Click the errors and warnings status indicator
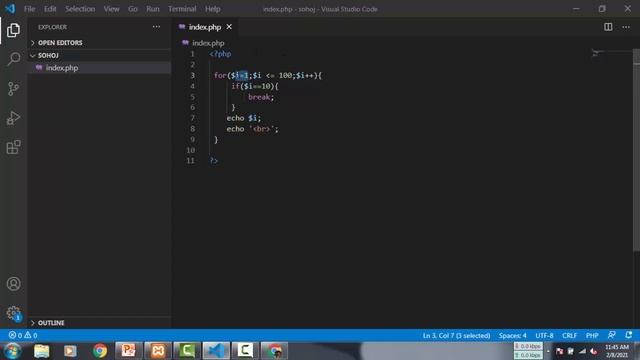The image size is (640, 360). tap(23, 335)
